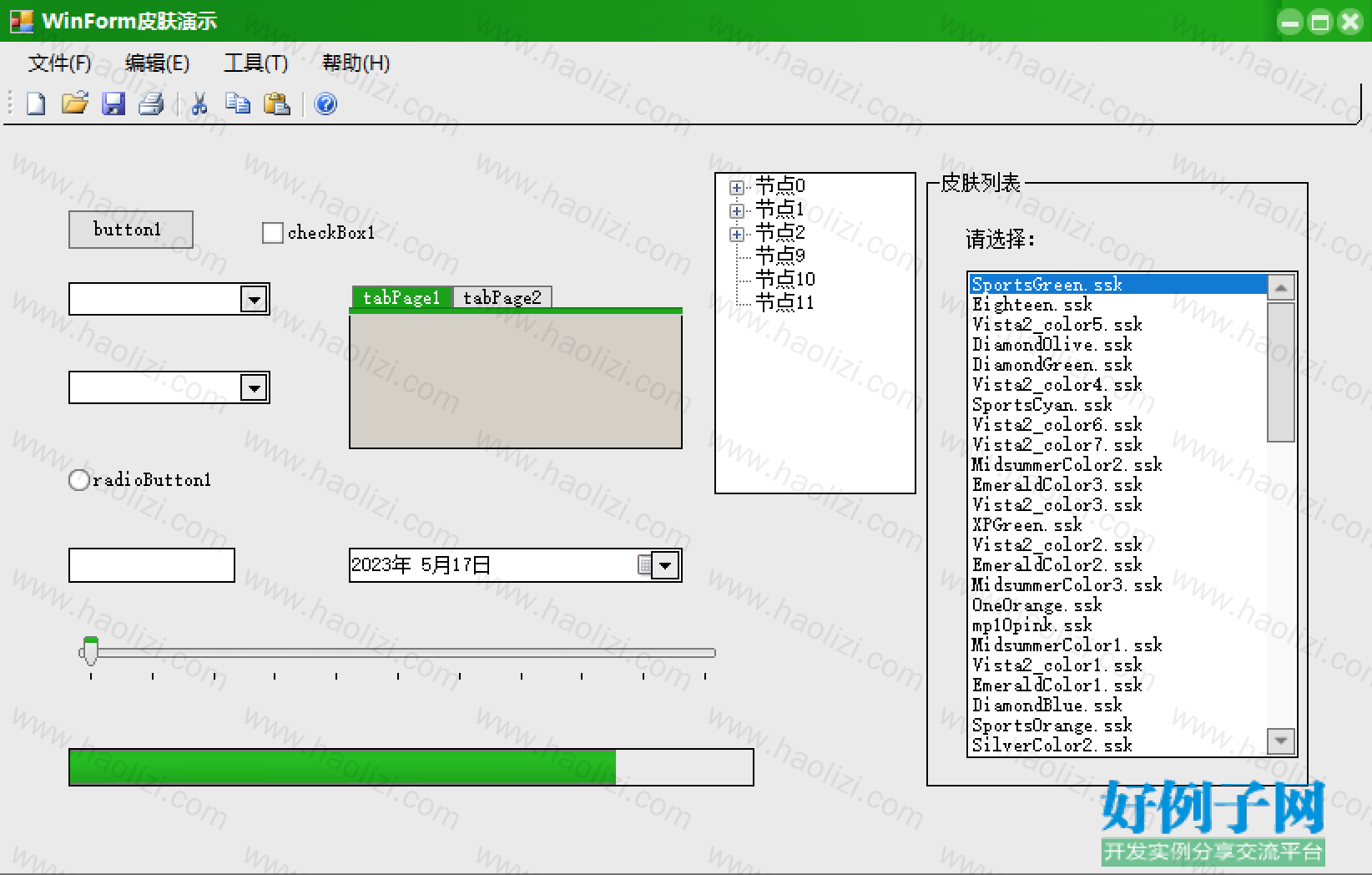This screenshot has height=875, width=1372.
Task: Select DiamondGreen.ssk skin
Action: (x=1118, y=365)
